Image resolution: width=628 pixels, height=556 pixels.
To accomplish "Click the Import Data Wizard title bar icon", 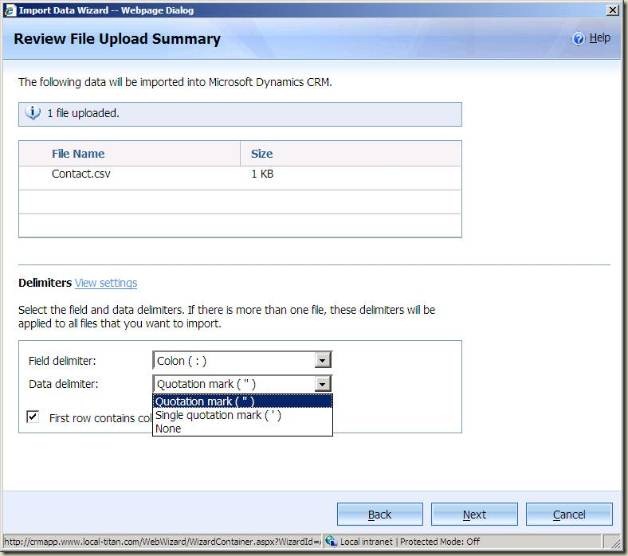I will [9, 9].
